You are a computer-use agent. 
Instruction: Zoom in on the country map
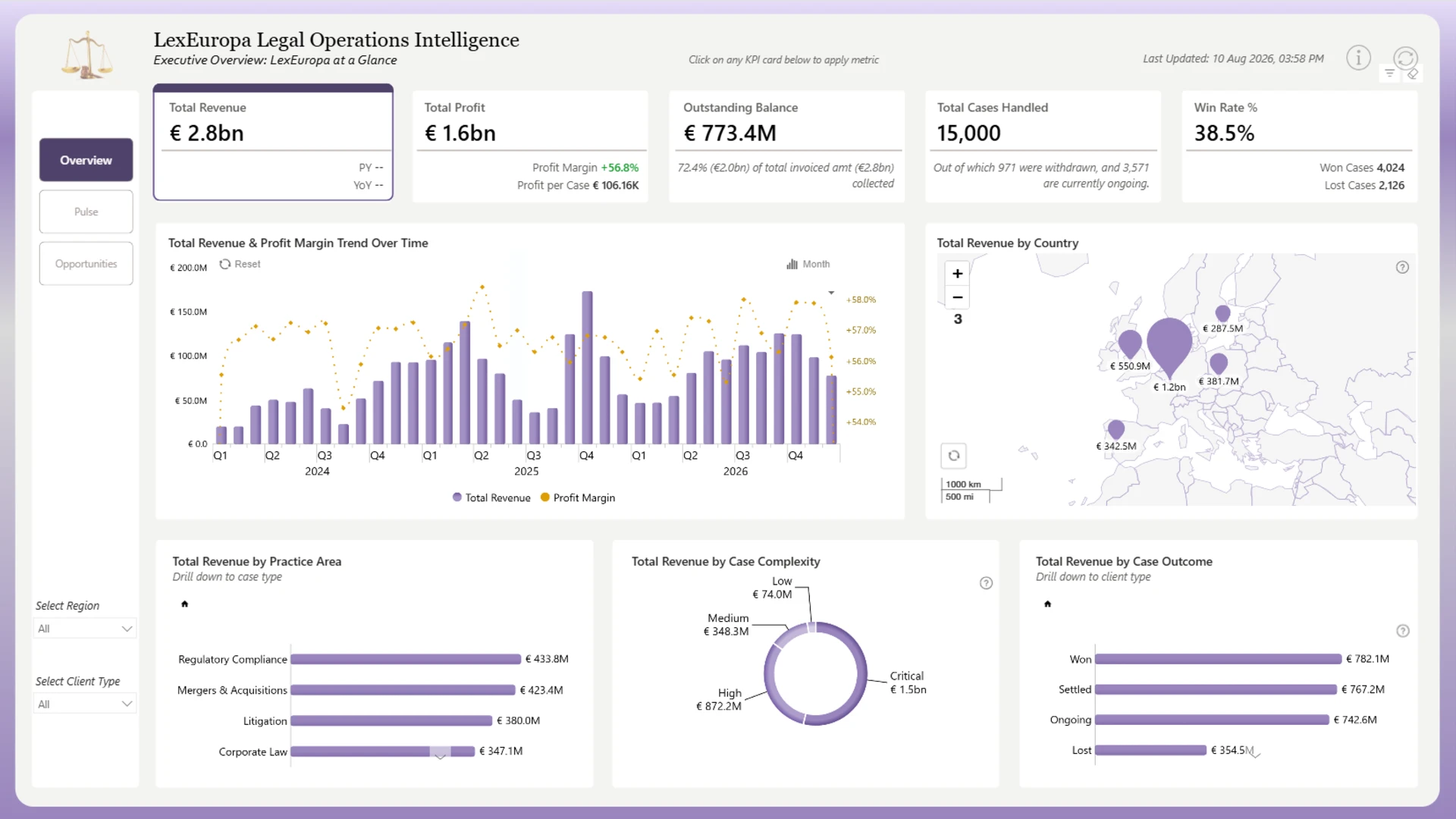pos(958,273)
